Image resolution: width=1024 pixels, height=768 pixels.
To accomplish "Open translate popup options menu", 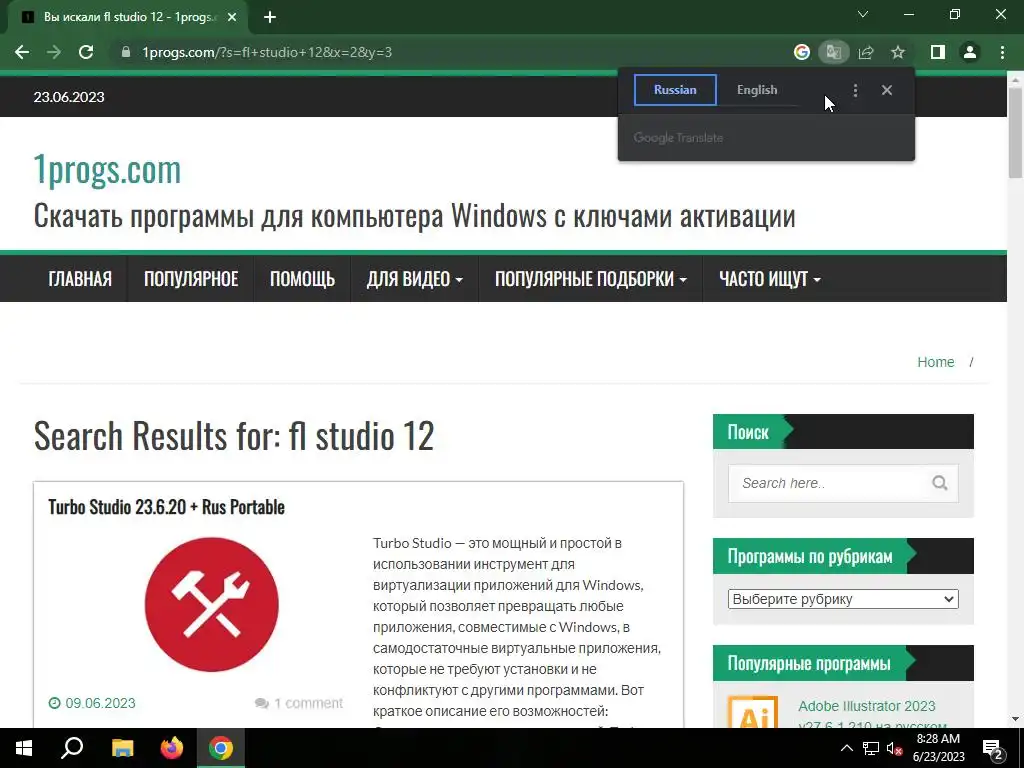I will click(x=856, y=90).
